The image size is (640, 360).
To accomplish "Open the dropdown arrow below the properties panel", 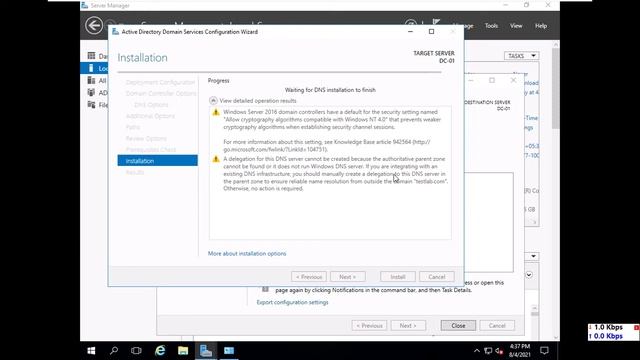I will 533,256.
